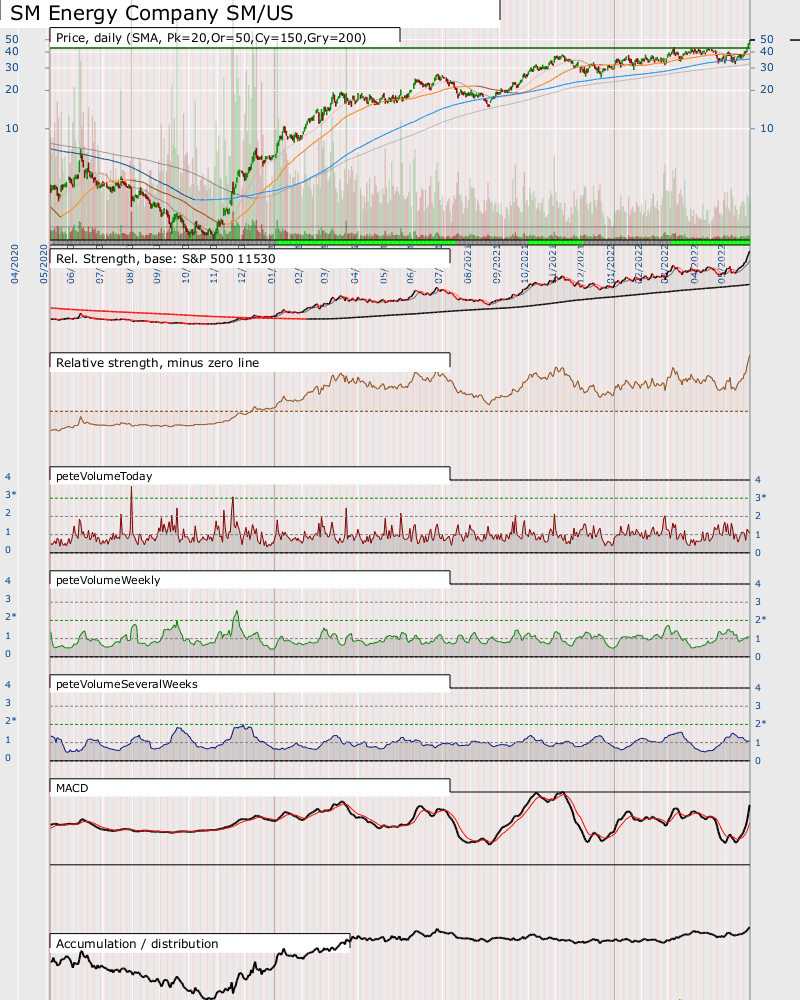The width and height of the screenshot is (800, 1000).
Task: Click the peteVolumeWeekly panel label
Action: 108,580
